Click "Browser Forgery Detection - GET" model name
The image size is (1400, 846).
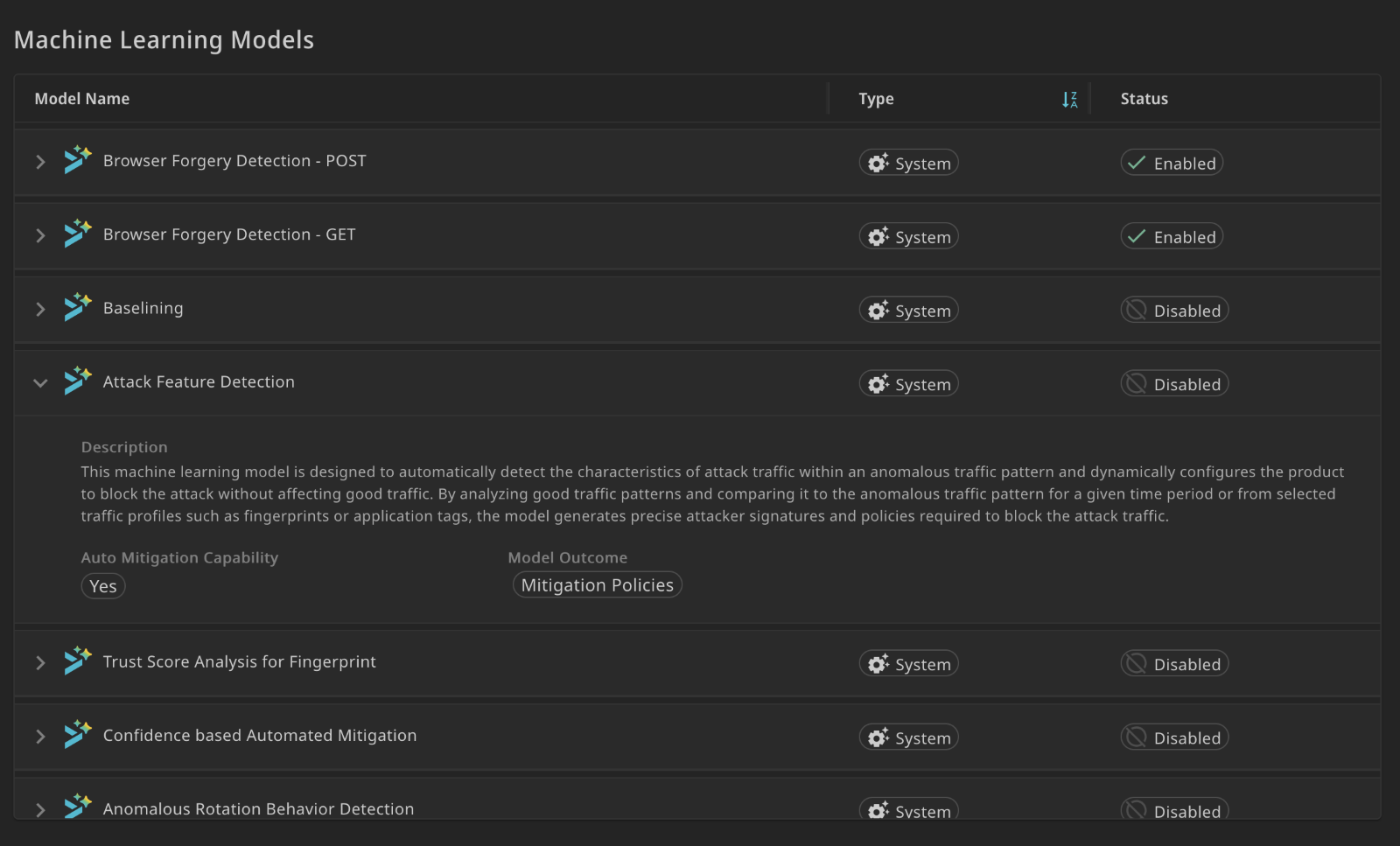pos(229,234)
